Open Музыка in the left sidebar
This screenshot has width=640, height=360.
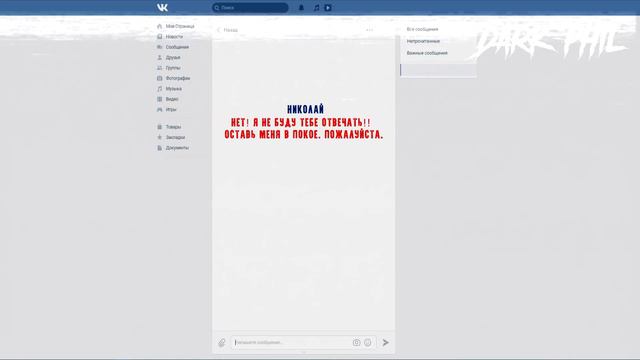(169, 89)
